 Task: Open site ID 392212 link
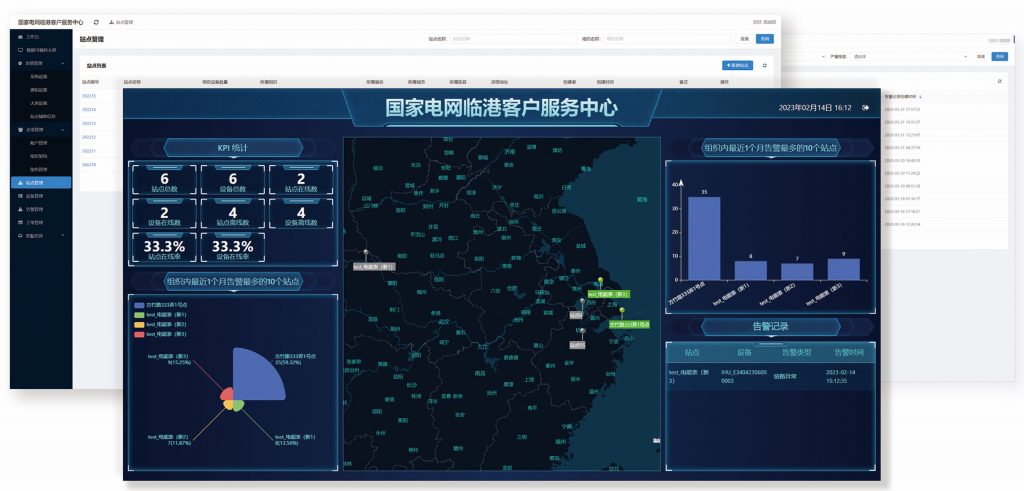click(89, 137)
